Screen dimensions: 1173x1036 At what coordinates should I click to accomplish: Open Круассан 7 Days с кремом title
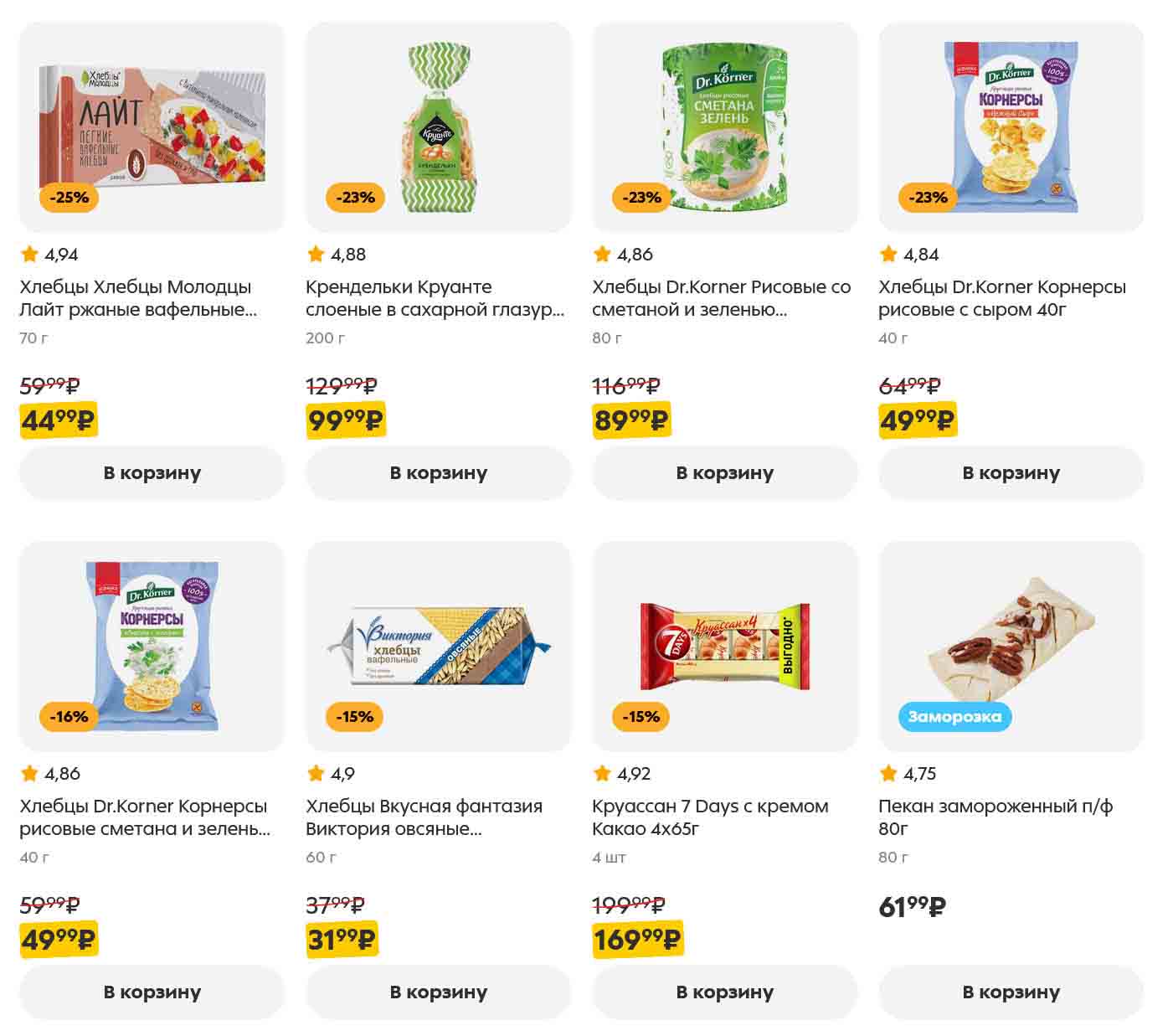(x=709, y=817)
